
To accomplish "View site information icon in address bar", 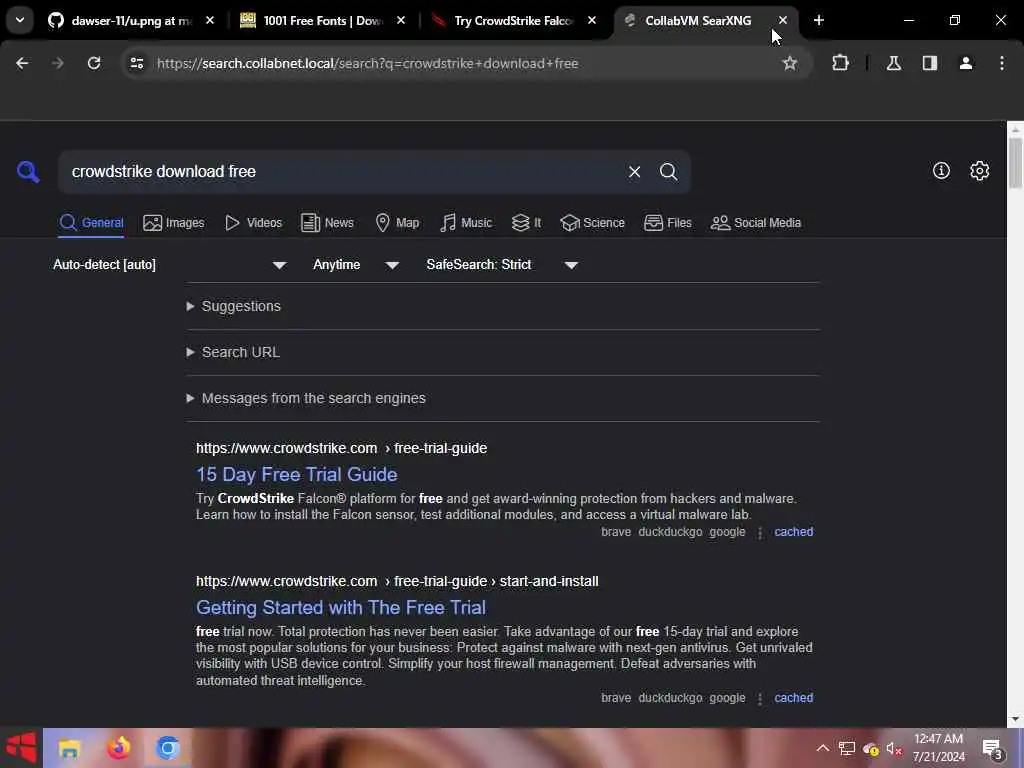I will click(x=136, y=63).
